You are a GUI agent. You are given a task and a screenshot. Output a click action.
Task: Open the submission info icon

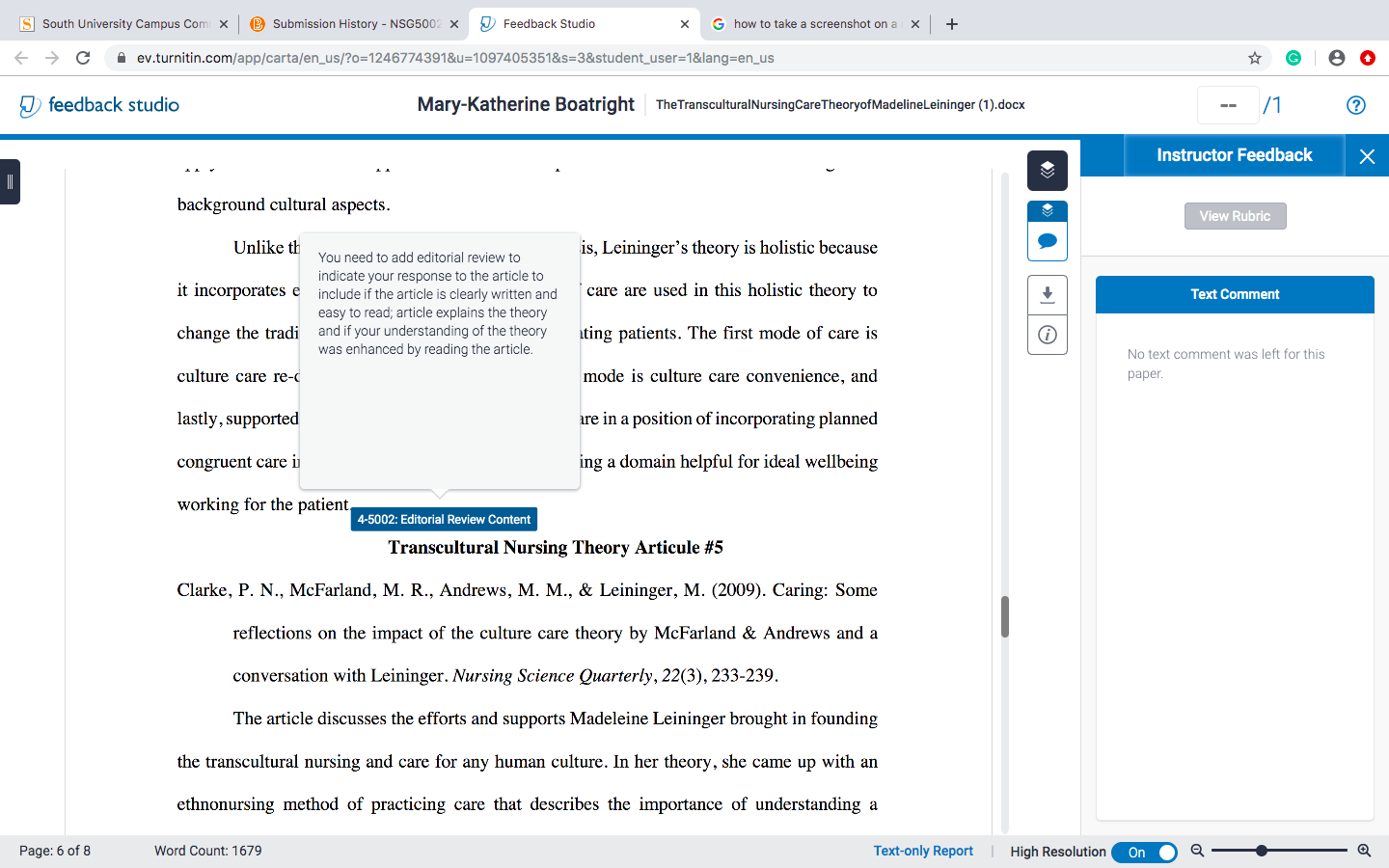pyautogui.click(x=1048, y=335)
